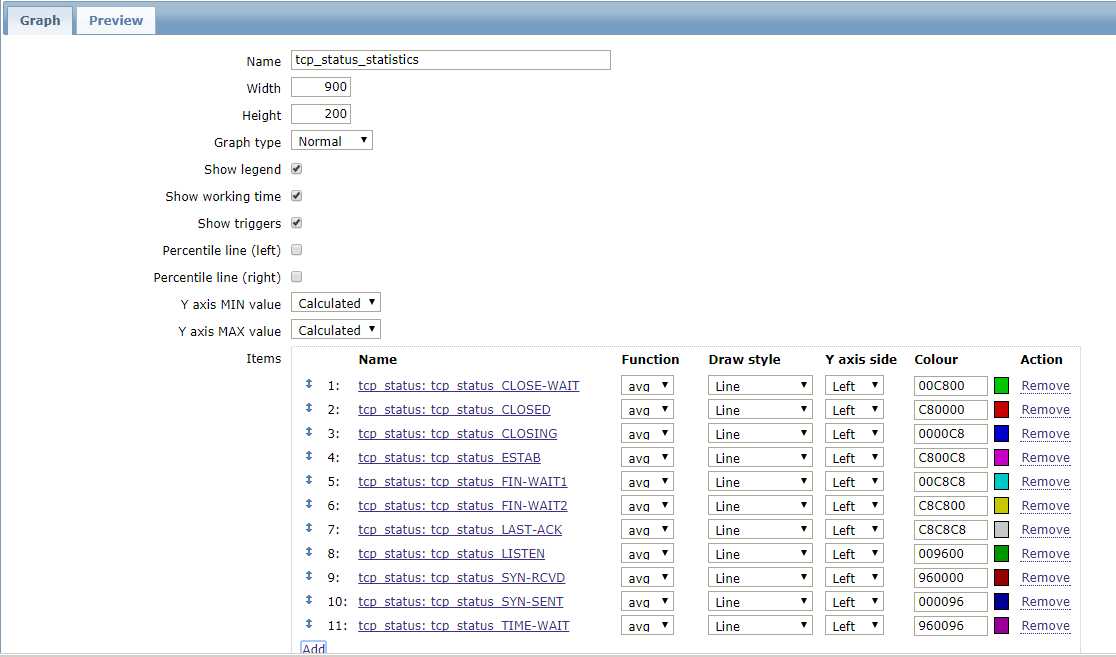Viewport: 1116px width, 657px height.
Task: Open the tcp_status_ESTAB item link
Action: [x=449, y=458]
